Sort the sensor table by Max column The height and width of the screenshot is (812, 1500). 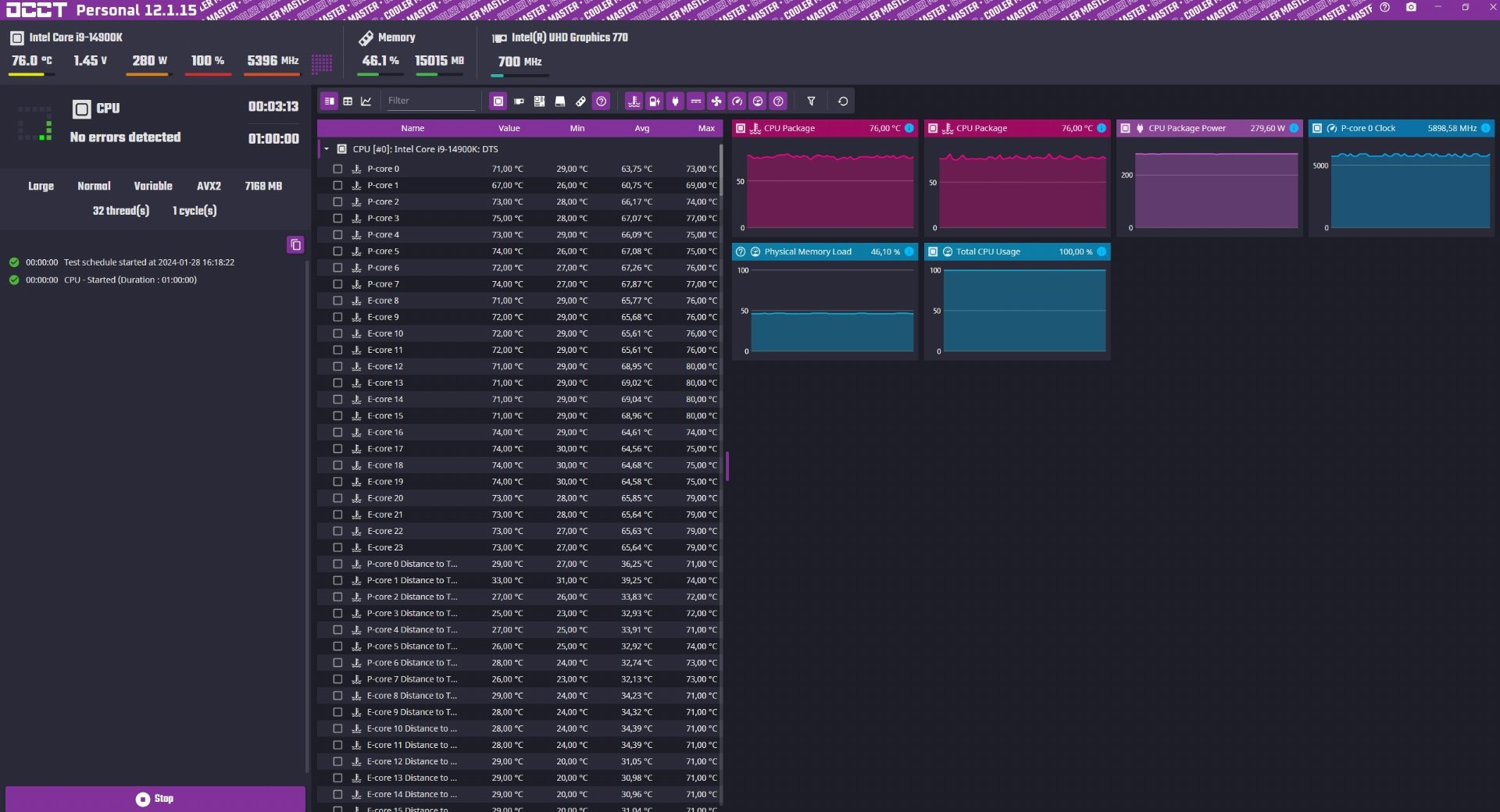[x=706, y=128]
